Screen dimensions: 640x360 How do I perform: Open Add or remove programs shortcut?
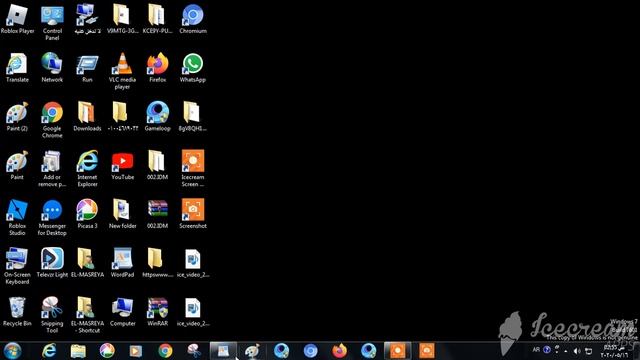pyautogui.click(x=52, y=169)
